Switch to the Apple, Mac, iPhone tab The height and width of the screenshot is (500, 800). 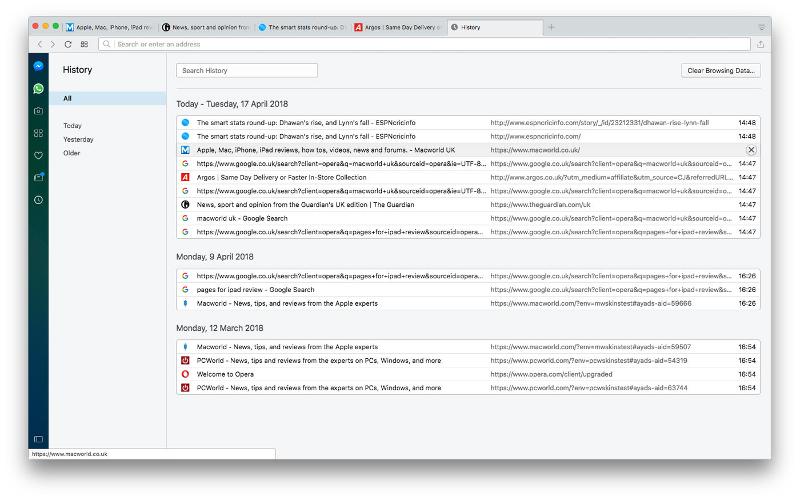(109, 27)
